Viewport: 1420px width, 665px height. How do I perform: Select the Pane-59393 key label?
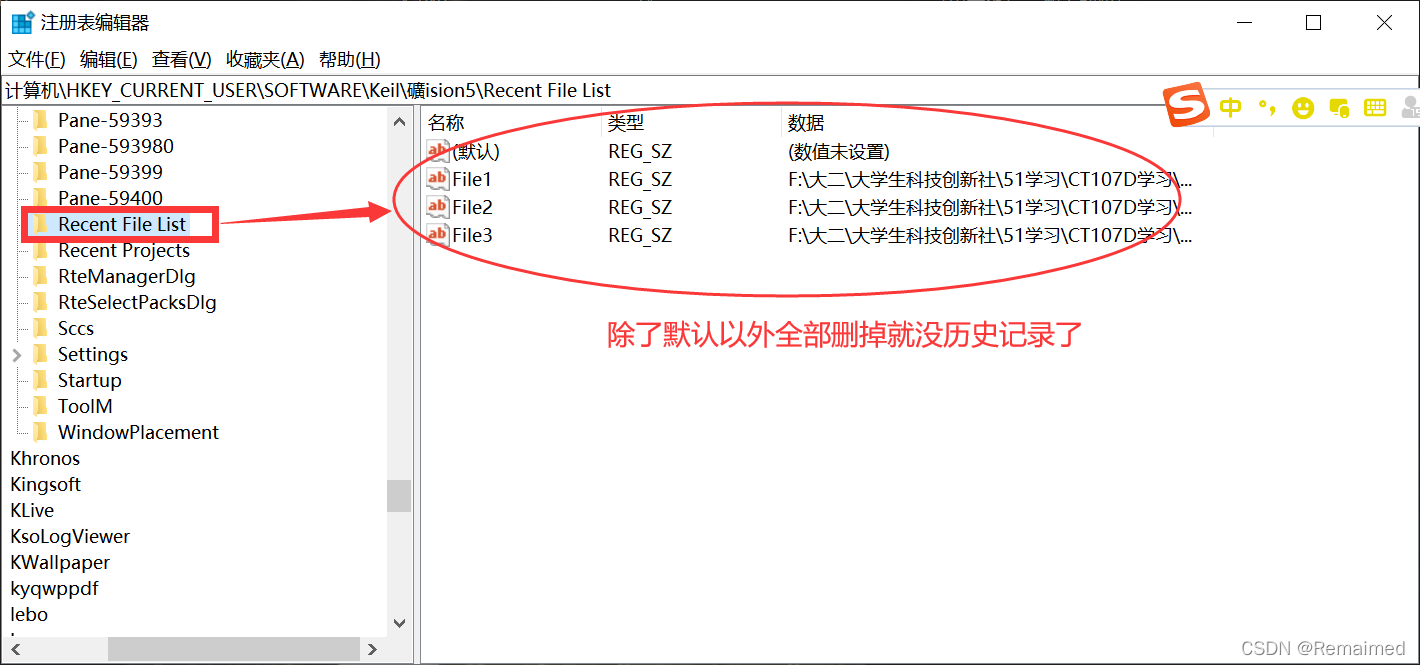click(x=110, y=120)
